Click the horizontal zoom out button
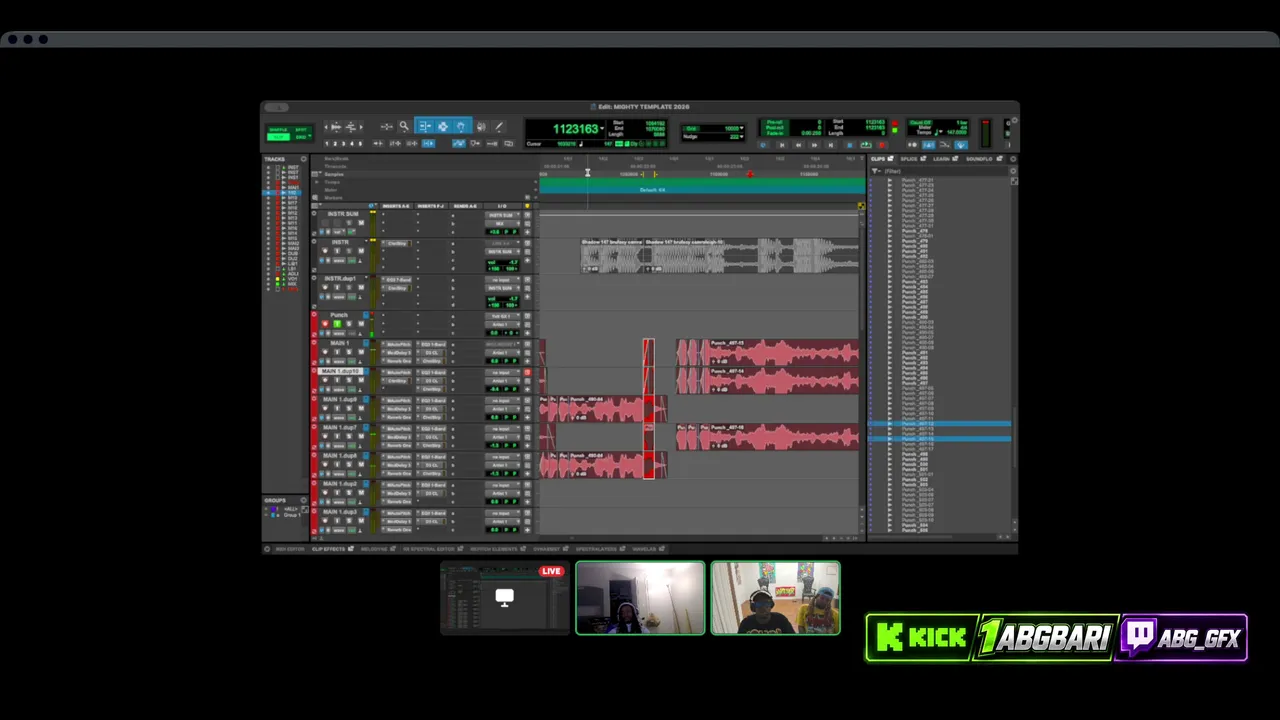The height and width of the screenshot is (720, 1280). (x=326, y=127)
